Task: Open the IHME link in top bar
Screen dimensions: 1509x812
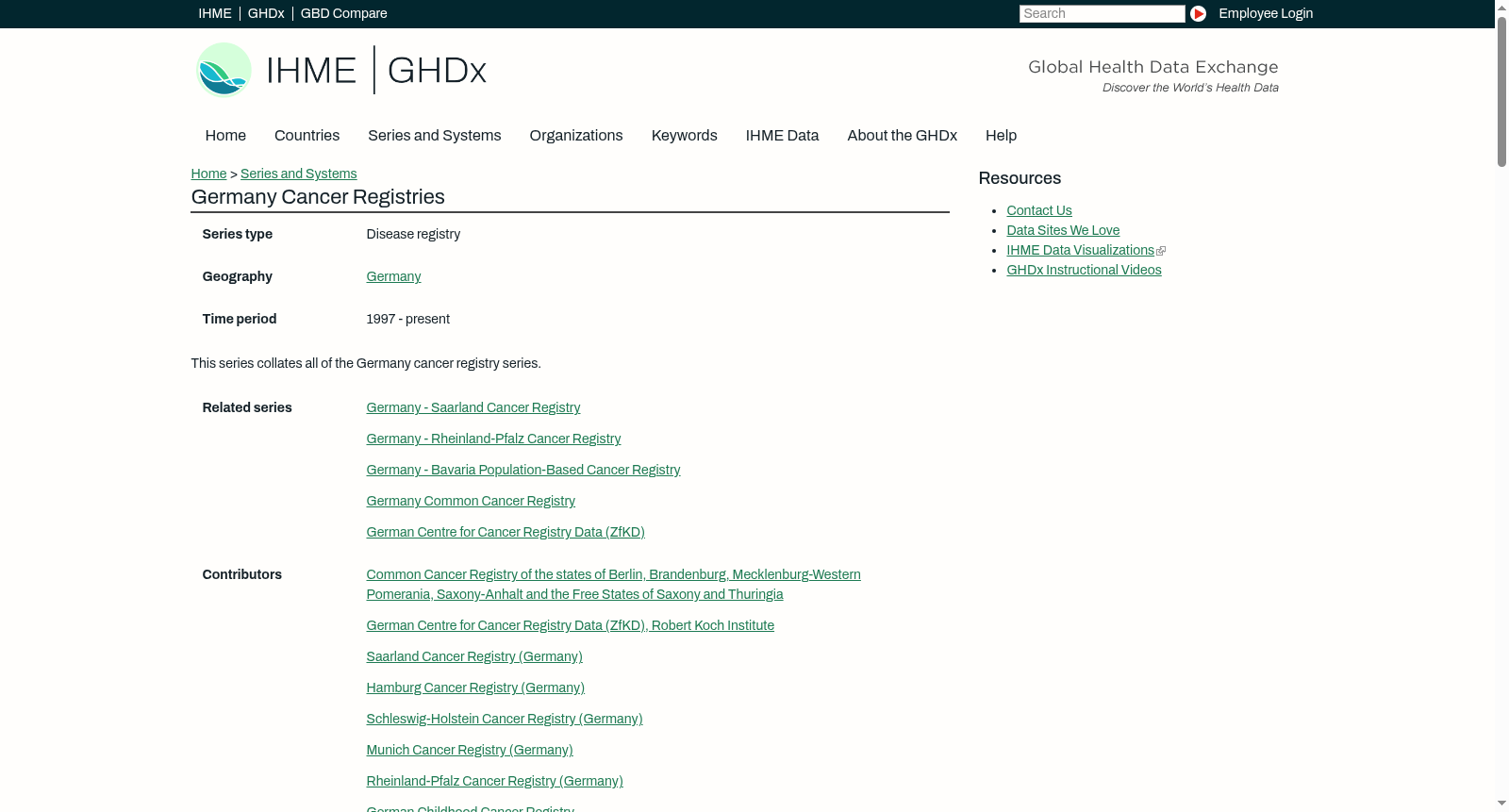Action: 215,13
